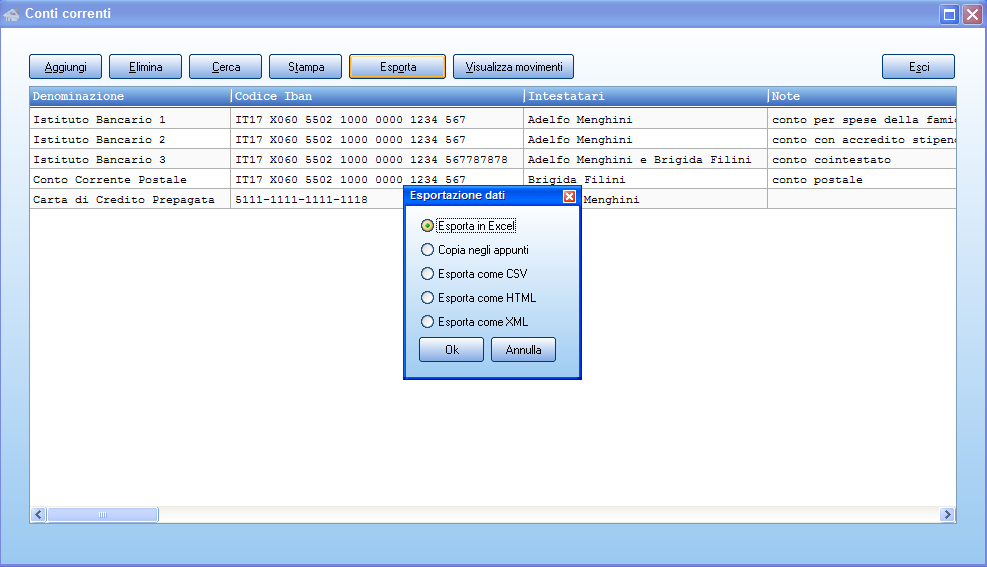Click the horizontal scrollbar thumb

pyautogui.click(x=103, y=515)
